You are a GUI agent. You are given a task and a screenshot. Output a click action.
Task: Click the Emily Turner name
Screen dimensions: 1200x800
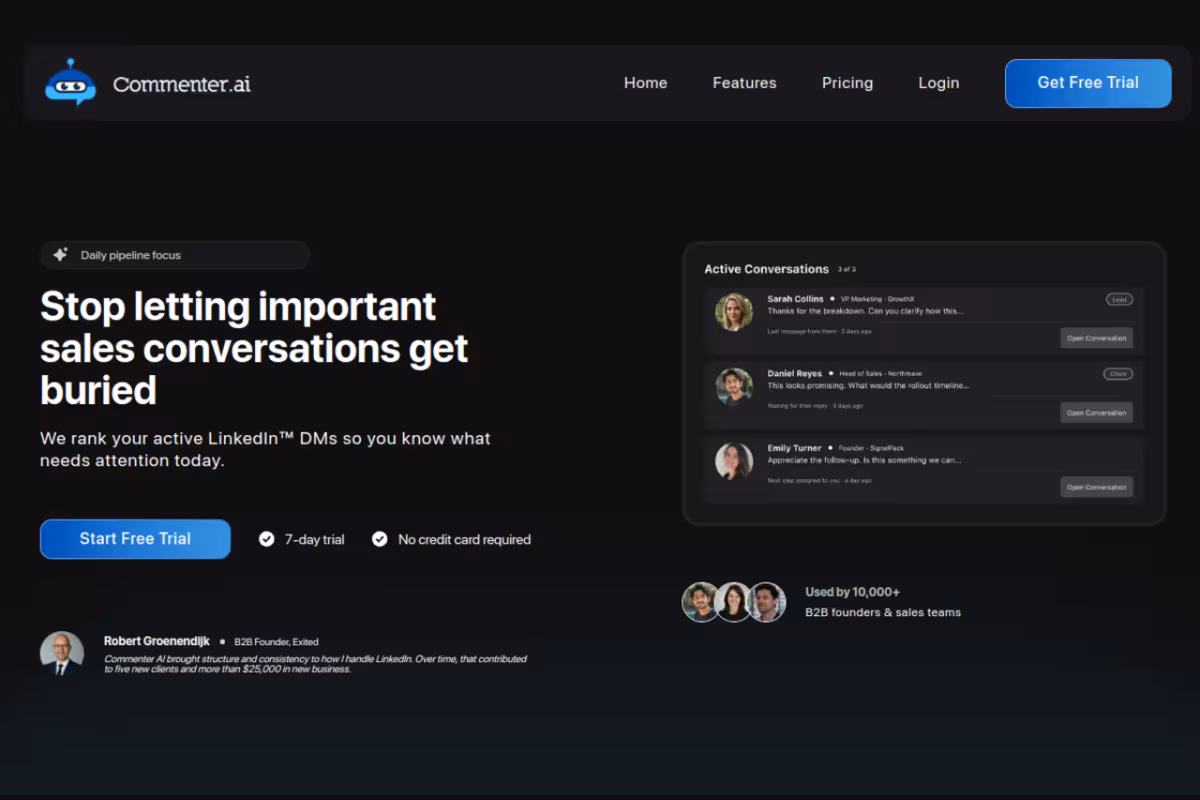(x=794, y=448)
